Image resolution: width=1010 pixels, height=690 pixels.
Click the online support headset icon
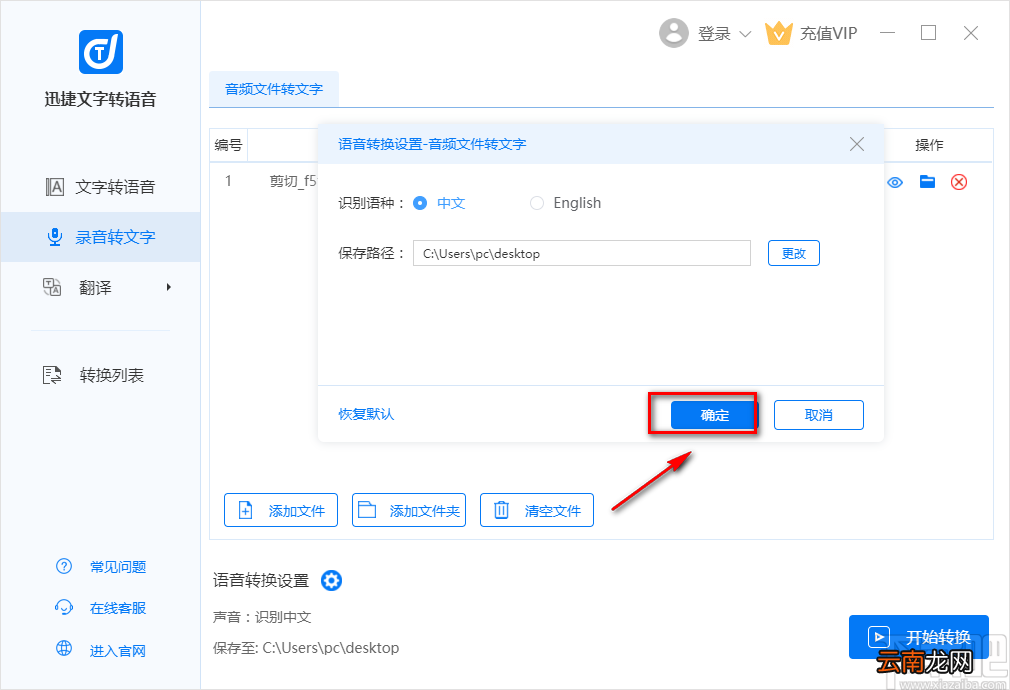(64, 608)
